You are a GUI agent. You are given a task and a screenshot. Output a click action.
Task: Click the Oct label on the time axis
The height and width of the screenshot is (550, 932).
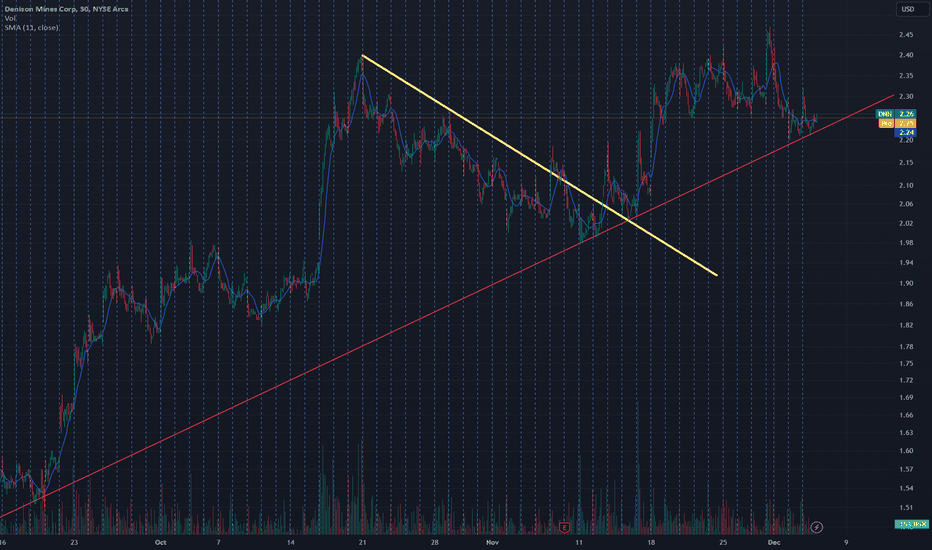(x=160, y=542)
